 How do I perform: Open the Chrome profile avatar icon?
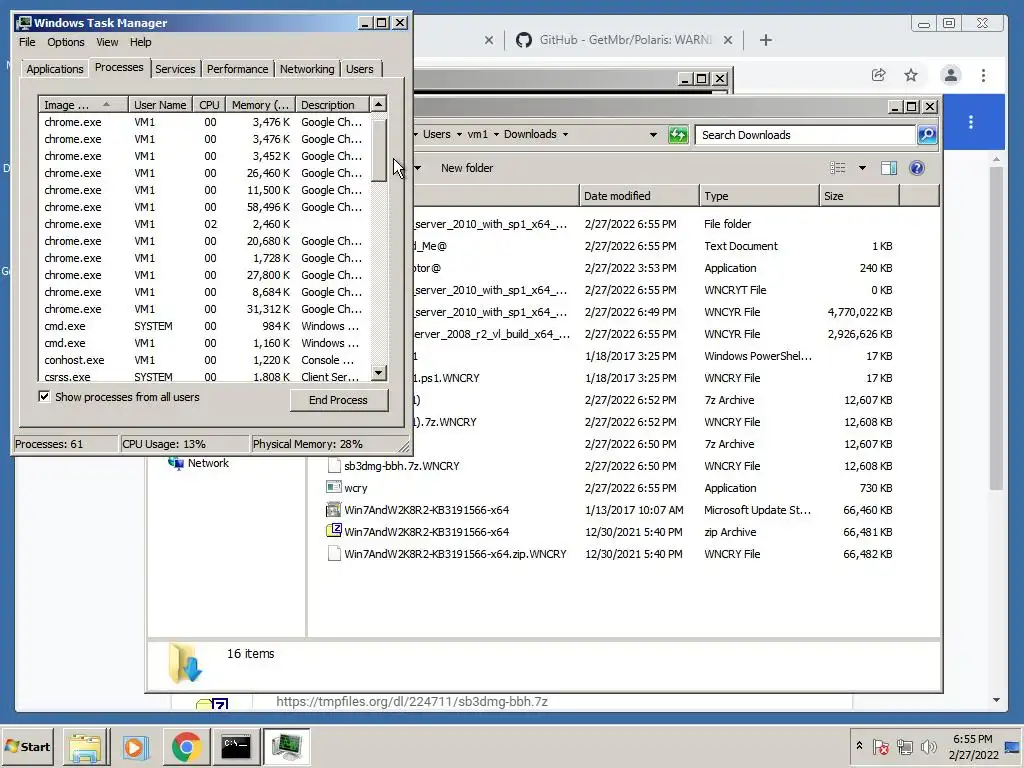click(951, 75)
